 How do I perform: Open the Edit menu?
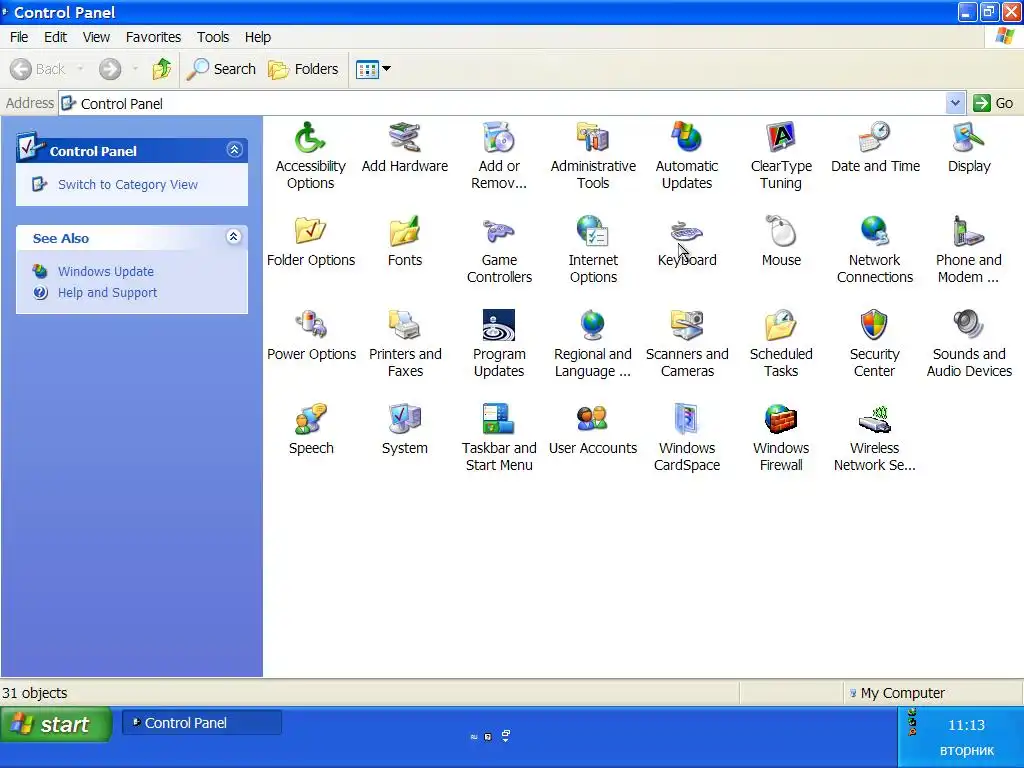tap(56, 37)
